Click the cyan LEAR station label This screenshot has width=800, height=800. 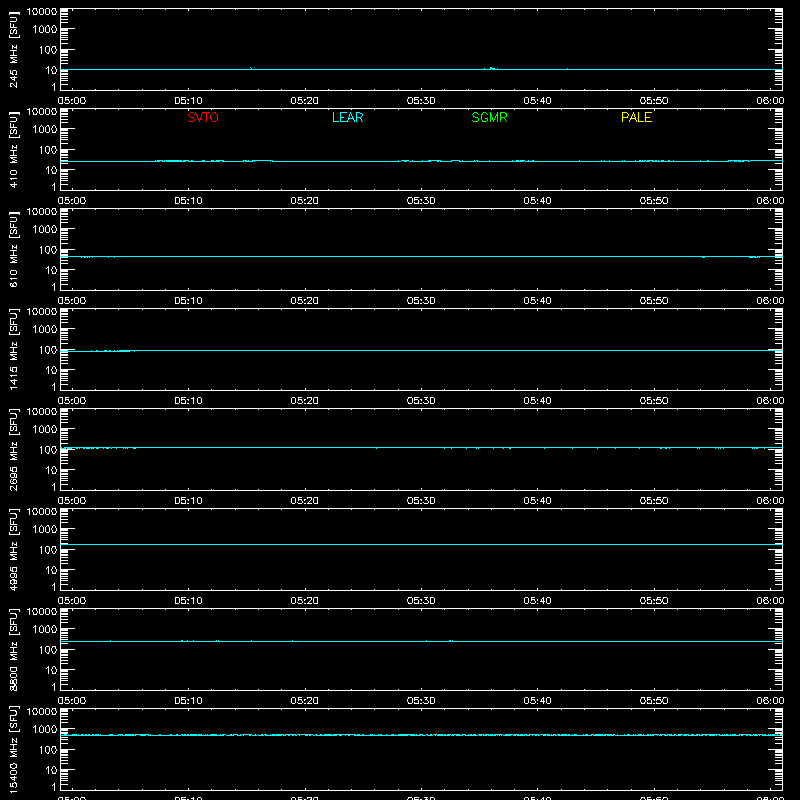click(347, 117)
